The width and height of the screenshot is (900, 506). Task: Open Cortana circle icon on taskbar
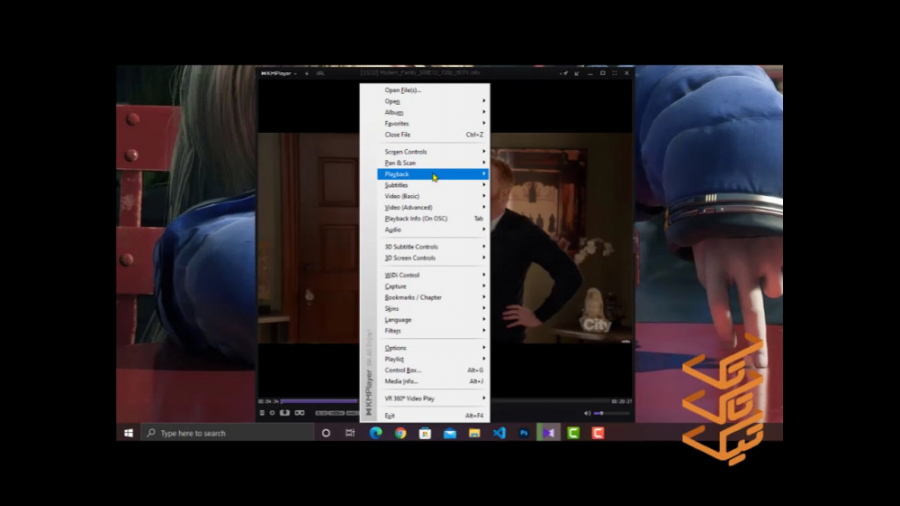(326, 433)
